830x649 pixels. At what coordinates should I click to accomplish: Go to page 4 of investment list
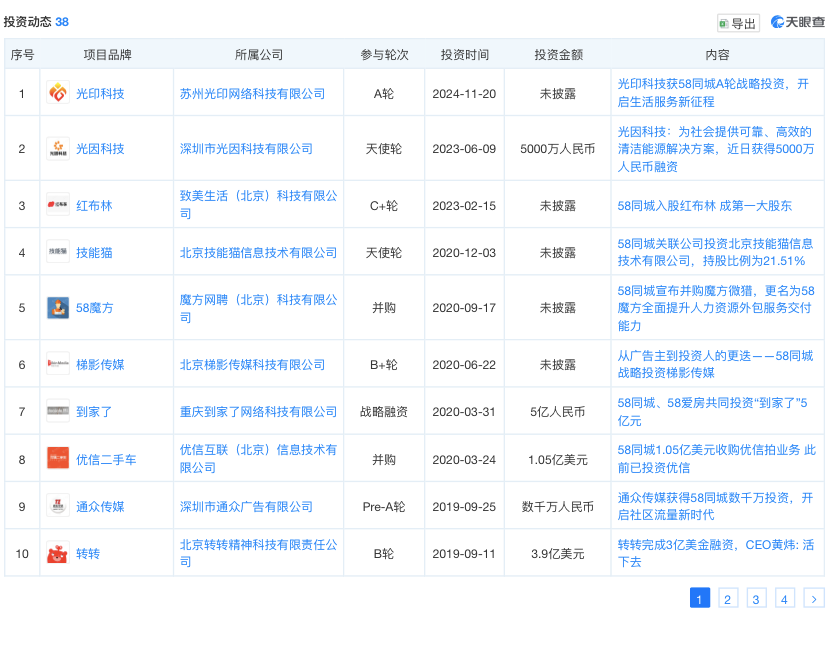tap(784, 598)
